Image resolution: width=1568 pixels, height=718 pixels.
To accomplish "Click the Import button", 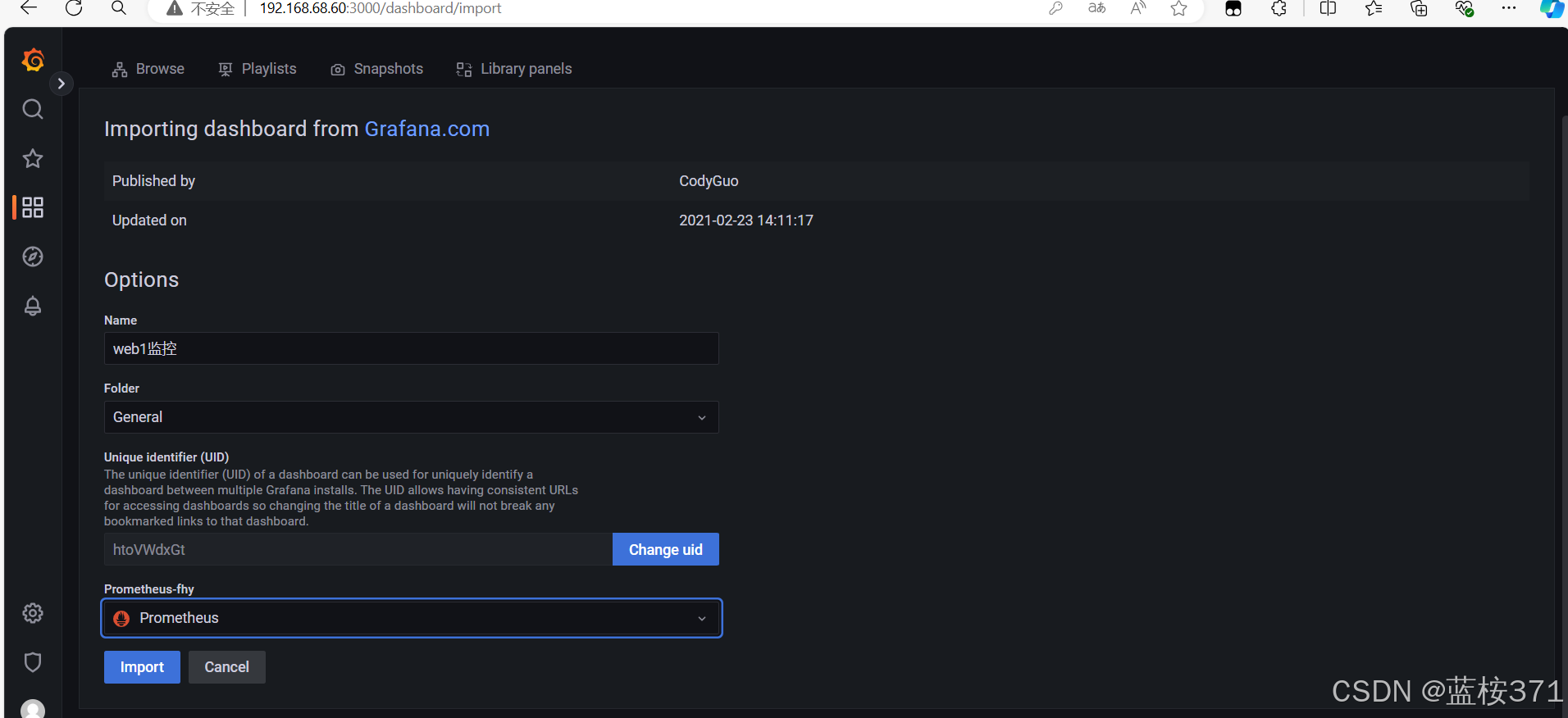I will [142, 667].
